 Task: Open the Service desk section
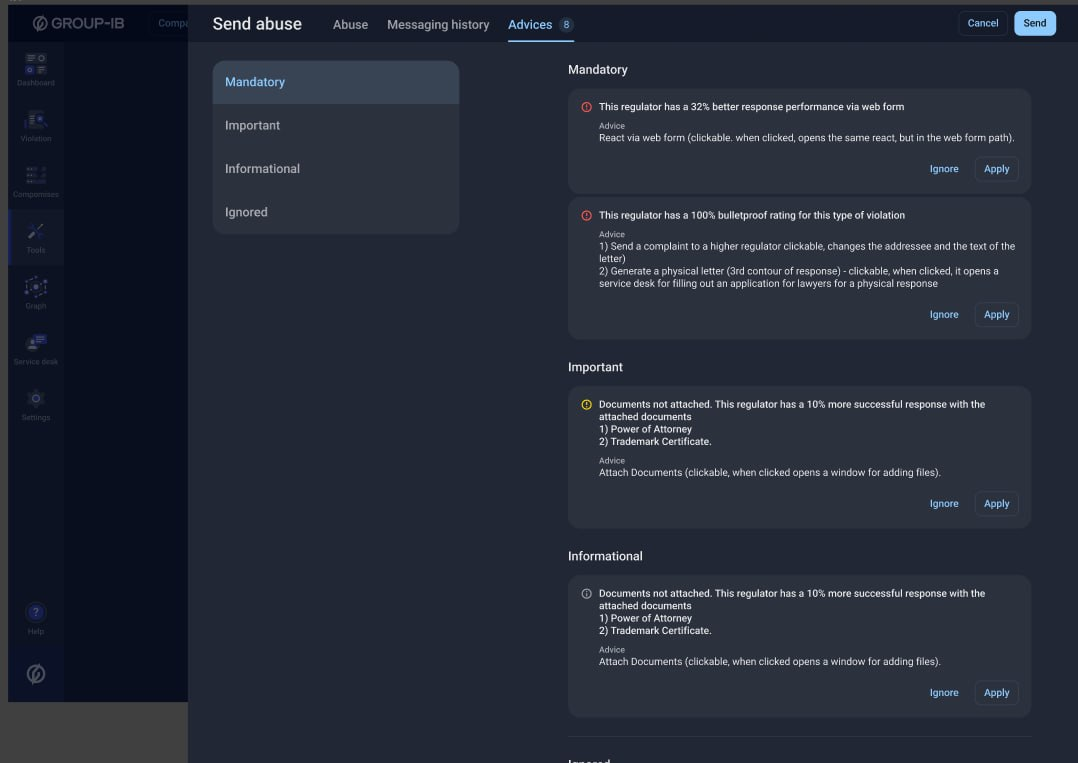pyautogui.click(x=36, y=345)
